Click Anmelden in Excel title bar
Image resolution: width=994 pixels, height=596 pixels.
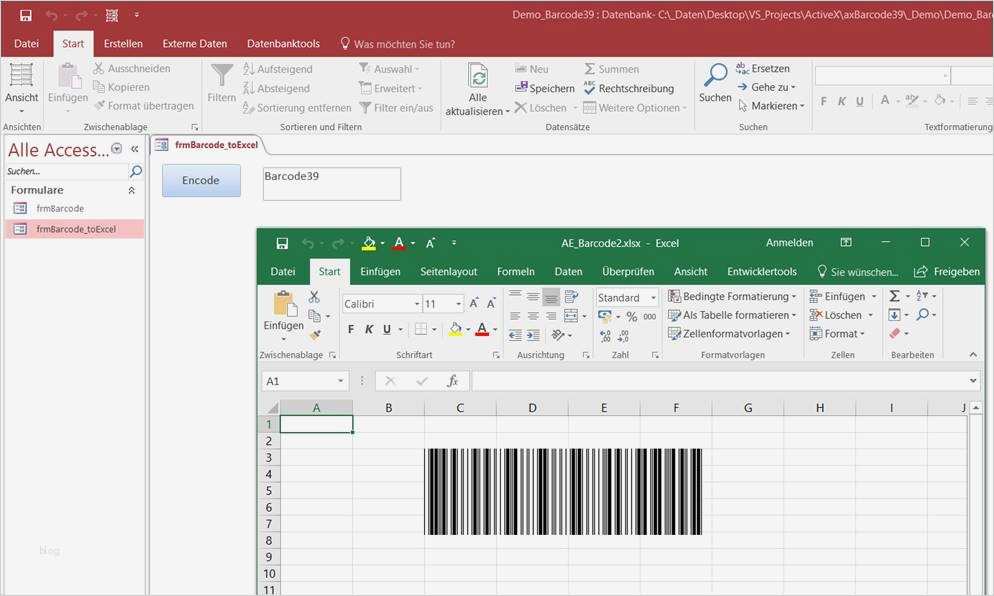(x=789, y=243)
